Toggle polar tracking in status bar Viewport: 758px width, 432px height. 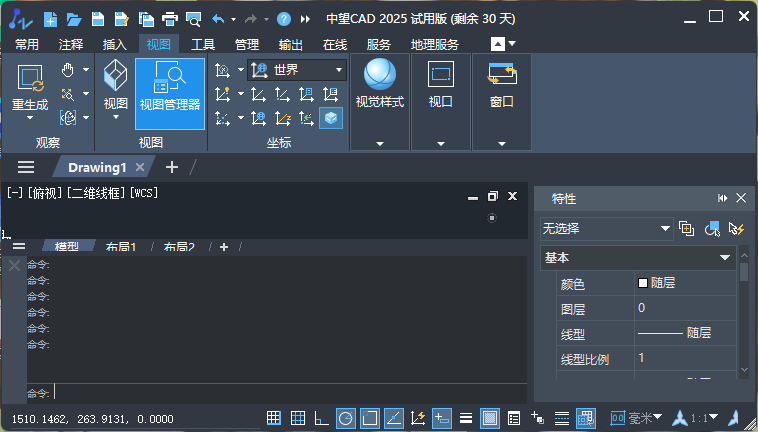346,418
